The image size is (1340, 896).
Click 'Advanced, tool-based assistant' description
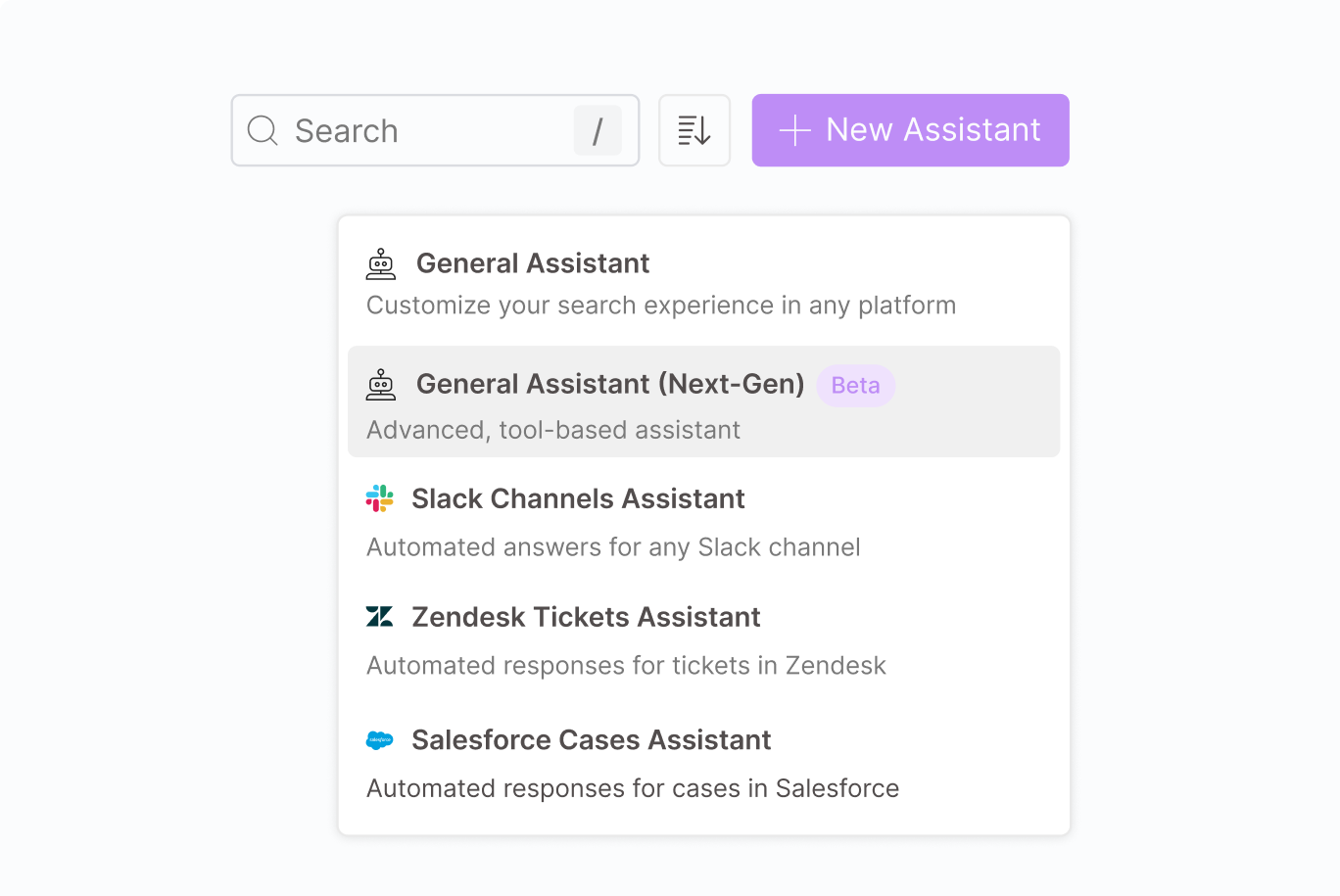coord(553,430)
